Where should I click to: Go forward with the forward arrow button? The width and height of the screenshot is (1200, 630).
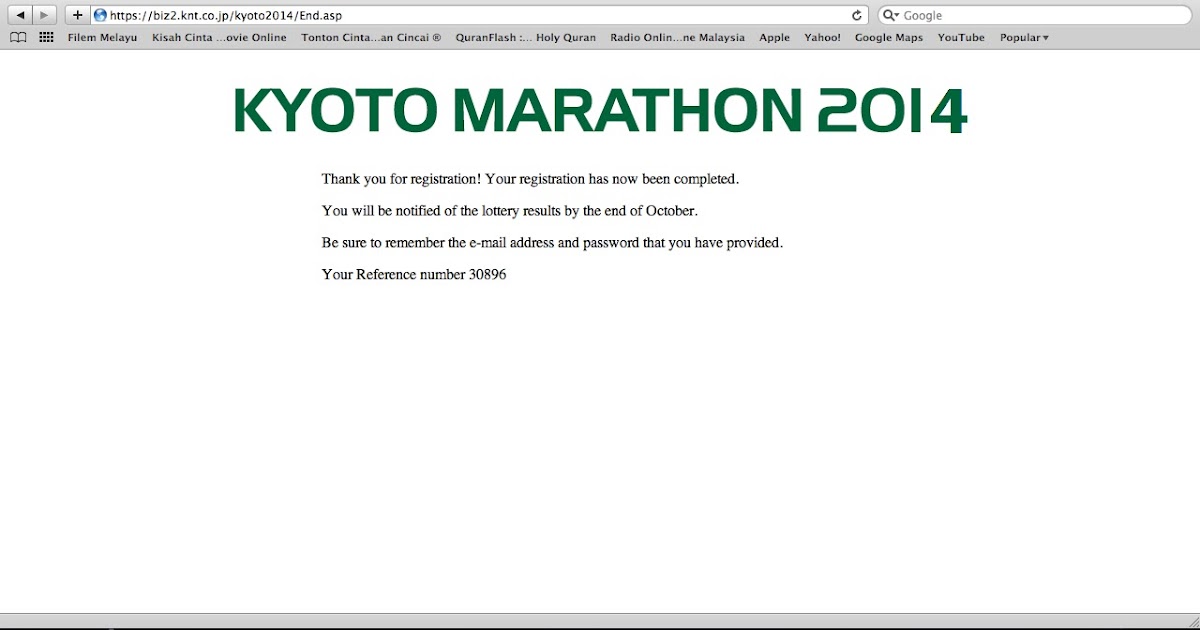[45, 15]
